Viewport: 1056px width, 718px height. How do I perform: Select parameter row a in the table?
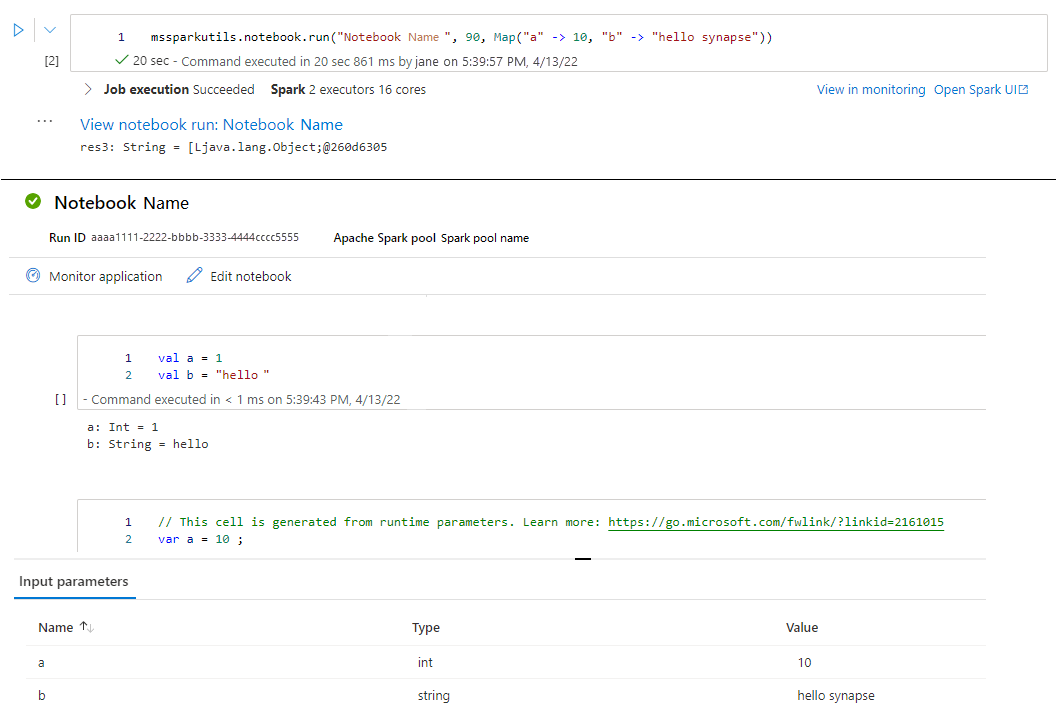pos(41,662)
